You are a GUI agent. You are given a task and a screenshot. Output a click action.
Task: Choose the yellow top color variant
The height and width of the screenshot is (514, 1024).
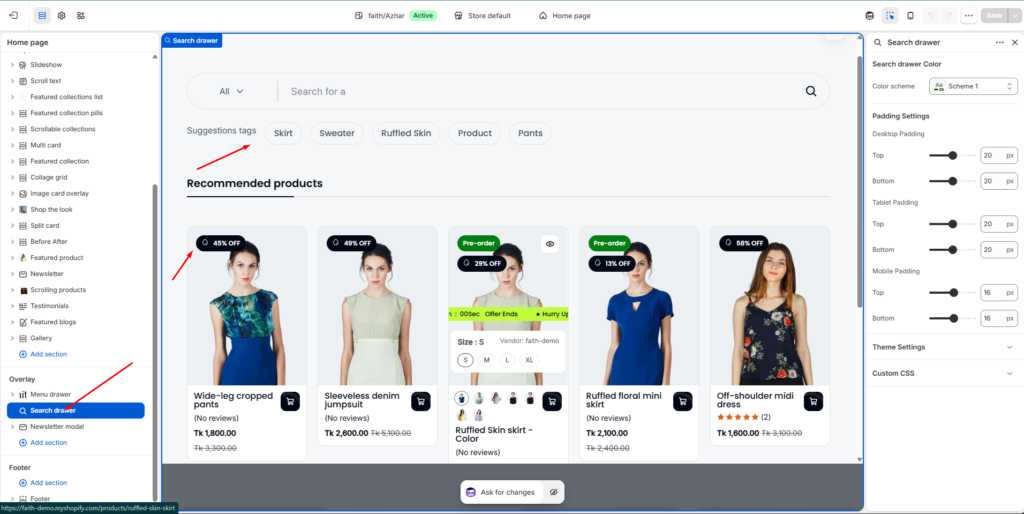click(462, 415)
